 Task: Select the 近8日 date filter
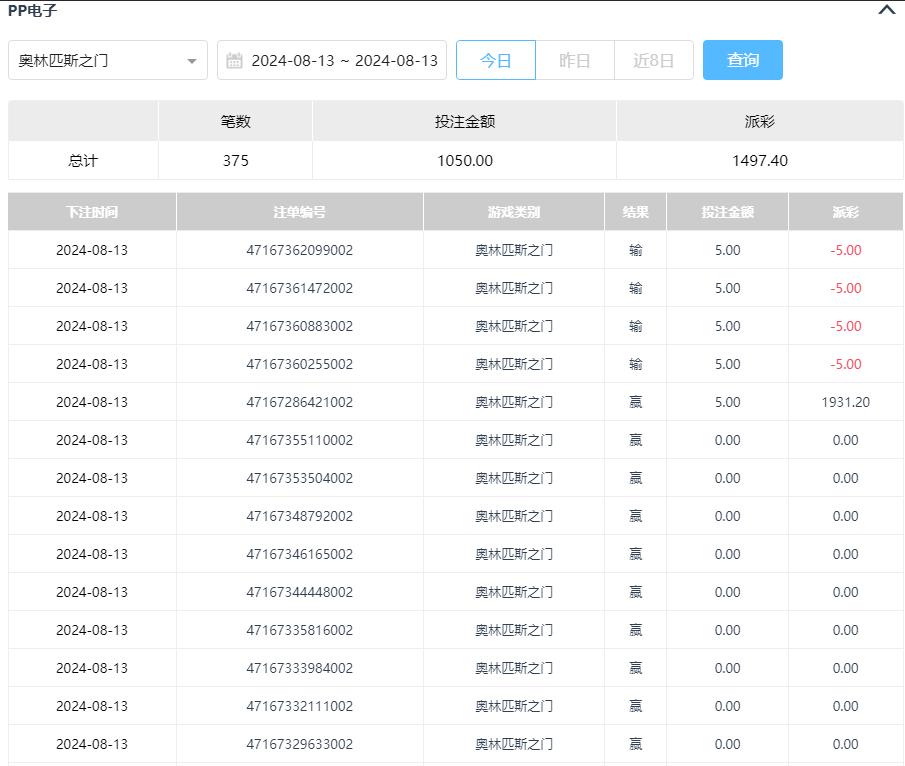coord(654,60)
